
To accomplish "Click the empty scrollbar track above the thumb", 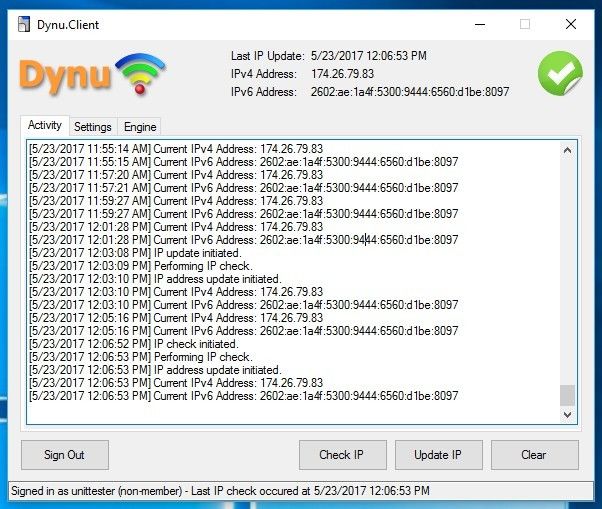I will 567,270.
